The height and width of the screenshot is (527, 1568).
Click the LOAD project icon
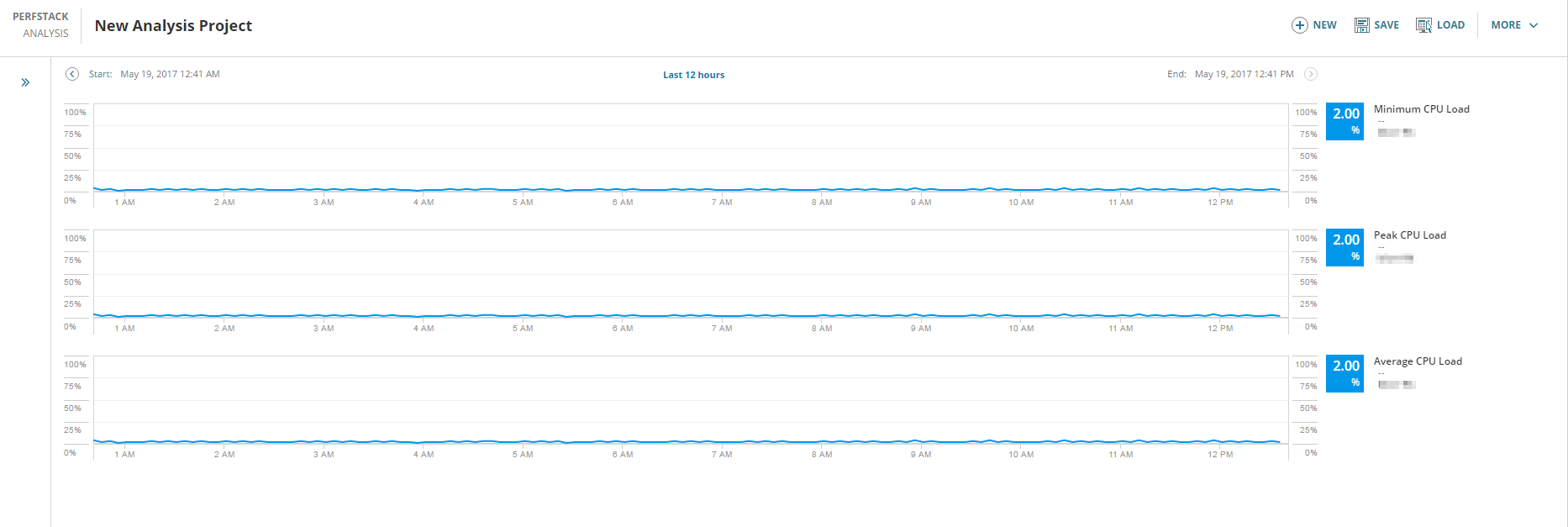tap(1423, 25)
